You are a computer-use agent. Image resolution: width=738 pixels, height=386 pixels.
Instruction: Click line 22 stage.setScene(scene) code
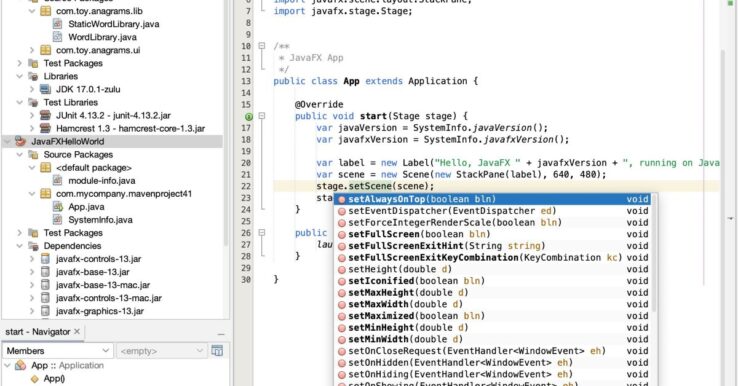(x=375, y=186)
